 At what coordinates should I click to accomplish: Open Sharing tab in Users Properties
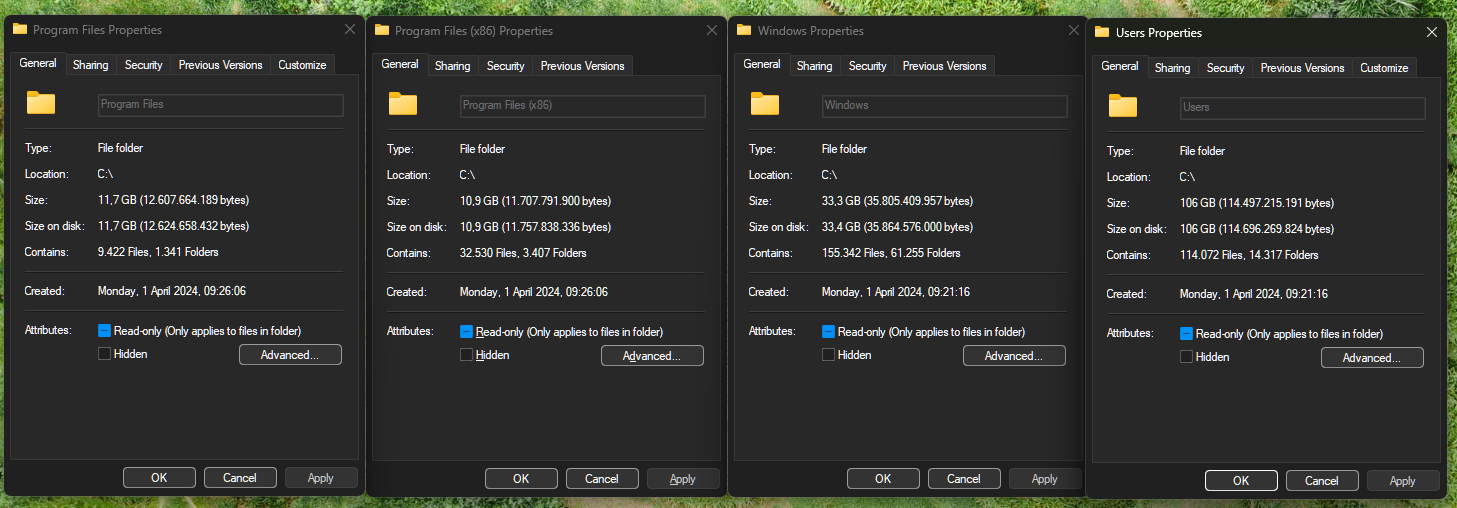[x=1172, y=68]
